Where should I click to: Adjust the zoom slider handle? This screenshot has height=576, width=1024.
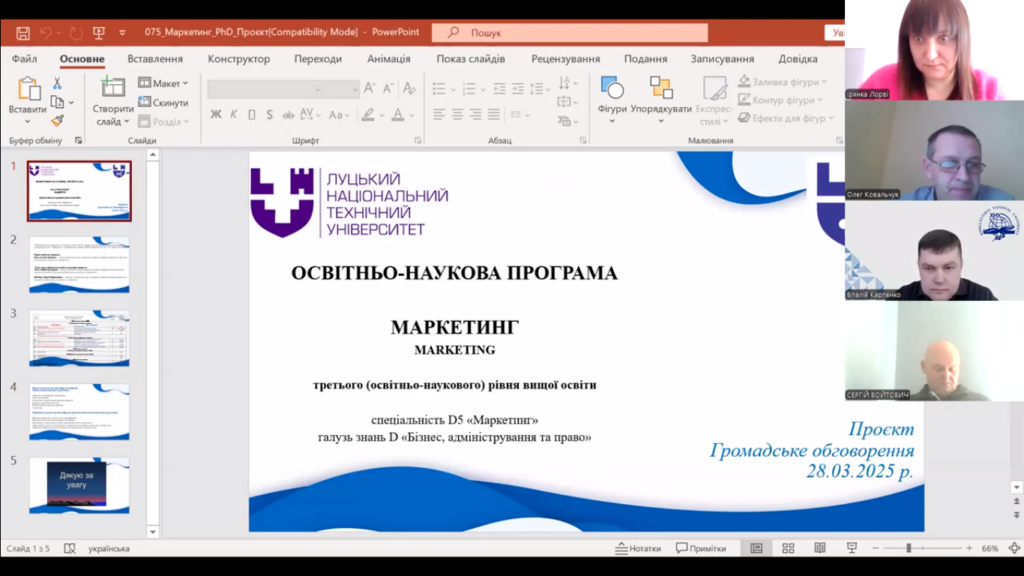tap(908, 549)
